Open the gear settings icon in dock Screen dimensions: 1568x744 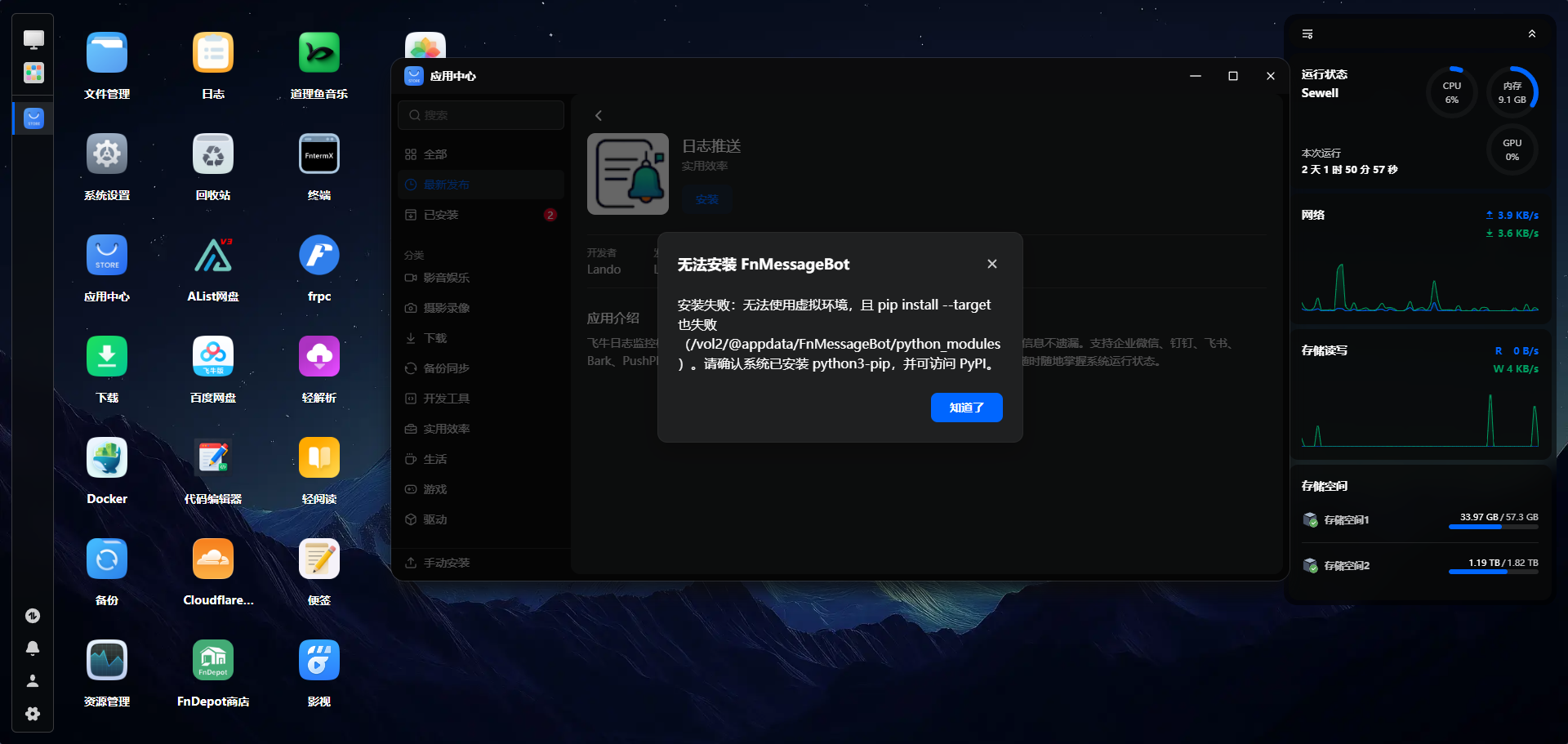coord(33,714)
